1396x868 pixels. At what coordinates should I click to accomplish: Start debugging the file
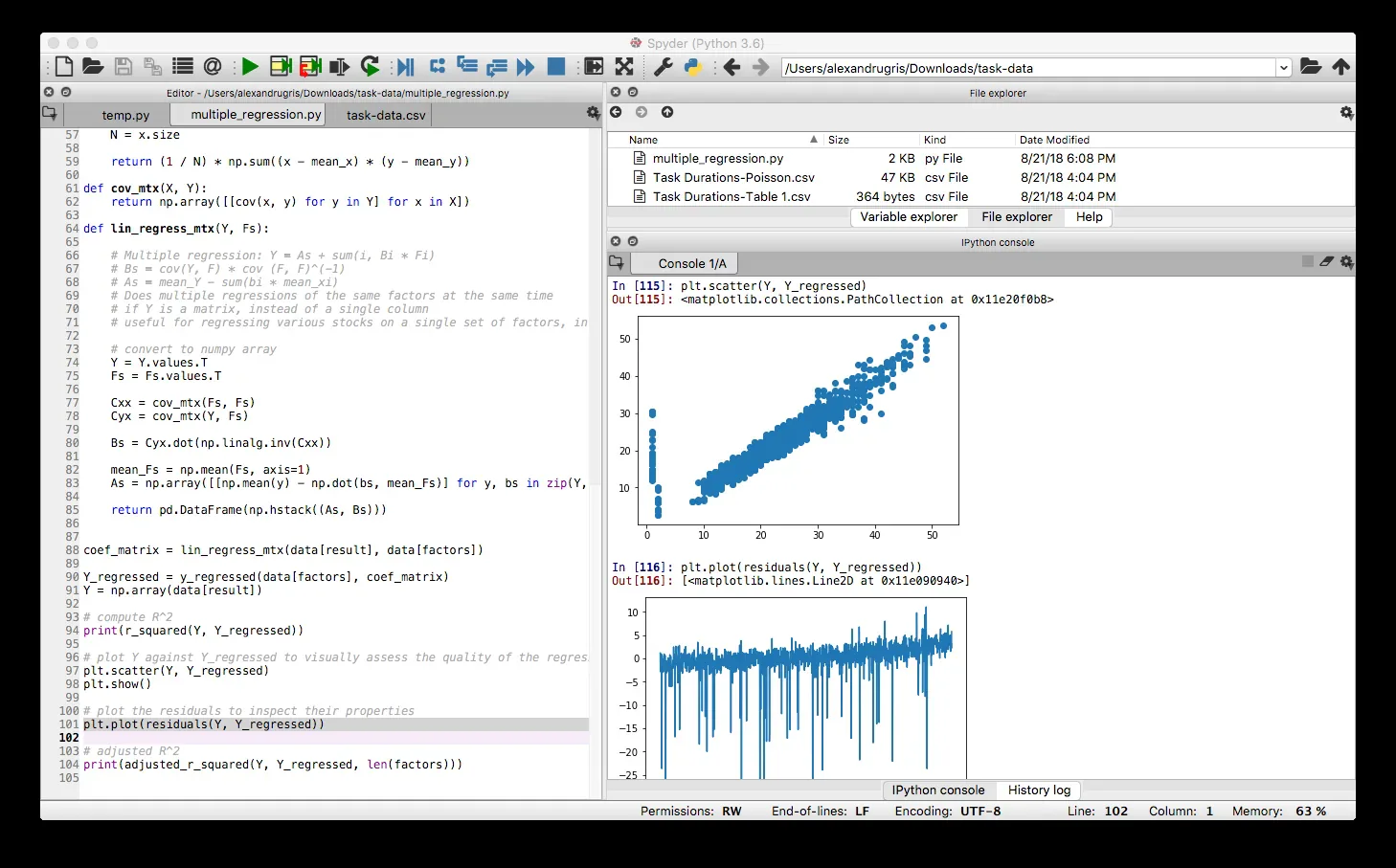(406, 67)
